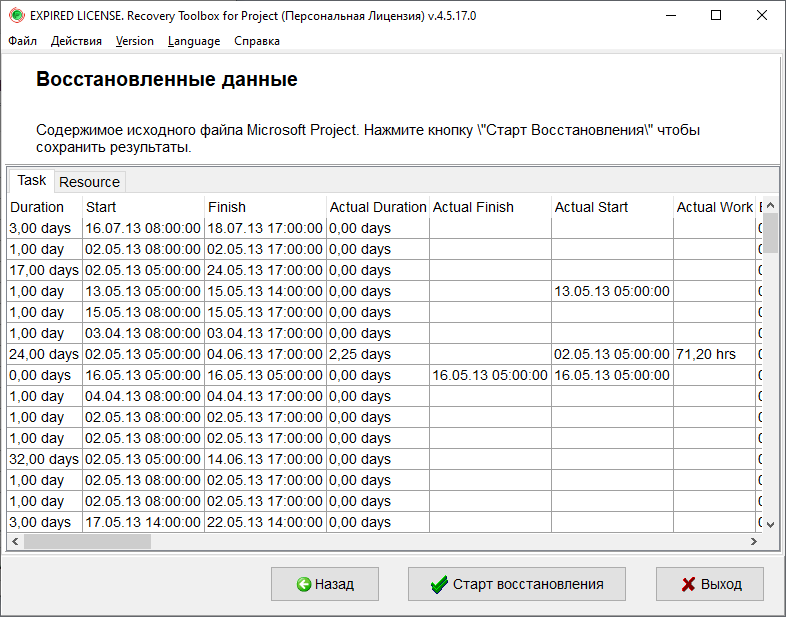Go back with the Назад button
Viewport: 786px width, 617px height.
[x=325, y=584]
